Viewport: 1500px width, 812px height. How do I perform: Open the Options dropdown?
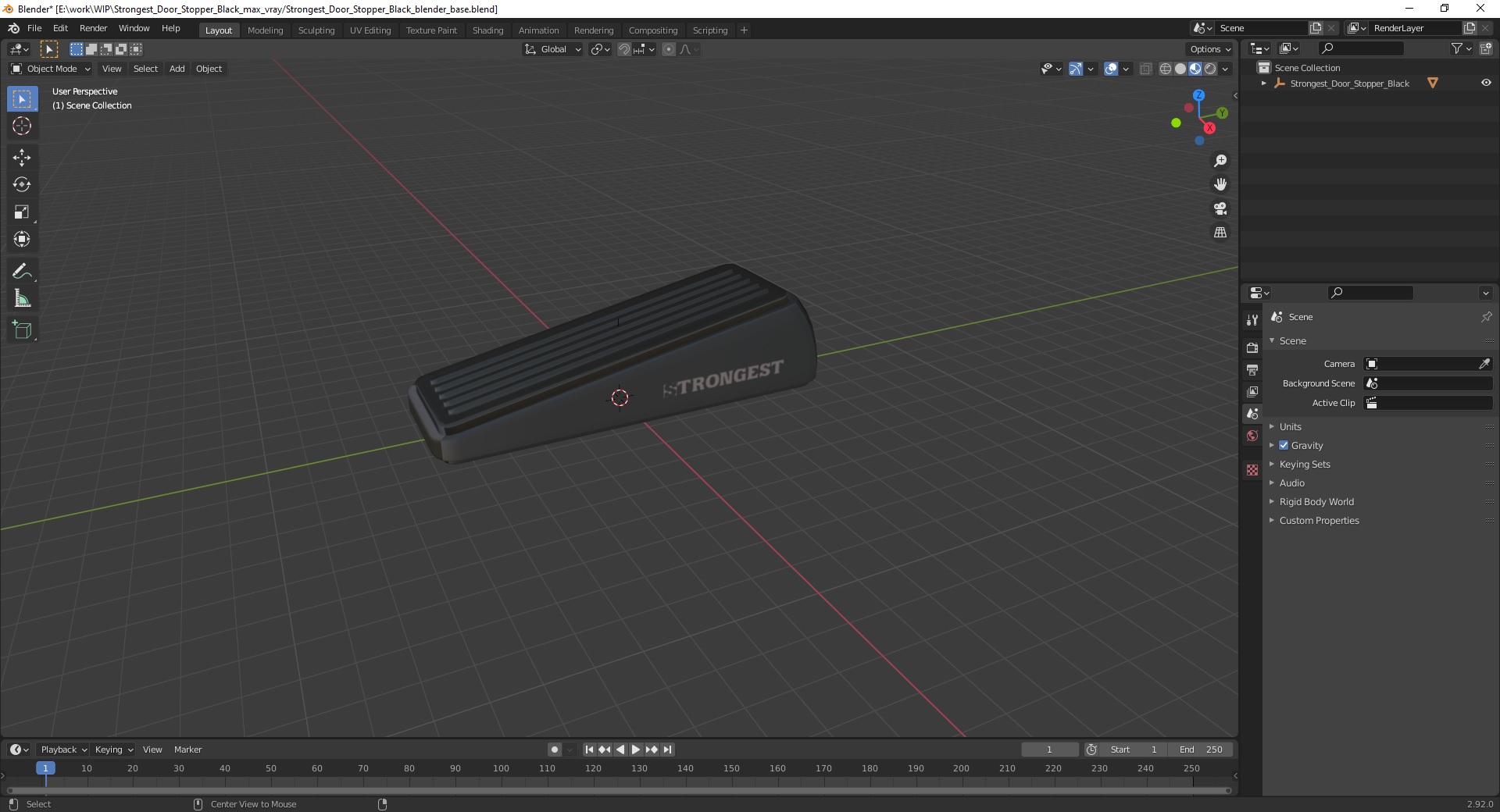[x=1209, y=49]
